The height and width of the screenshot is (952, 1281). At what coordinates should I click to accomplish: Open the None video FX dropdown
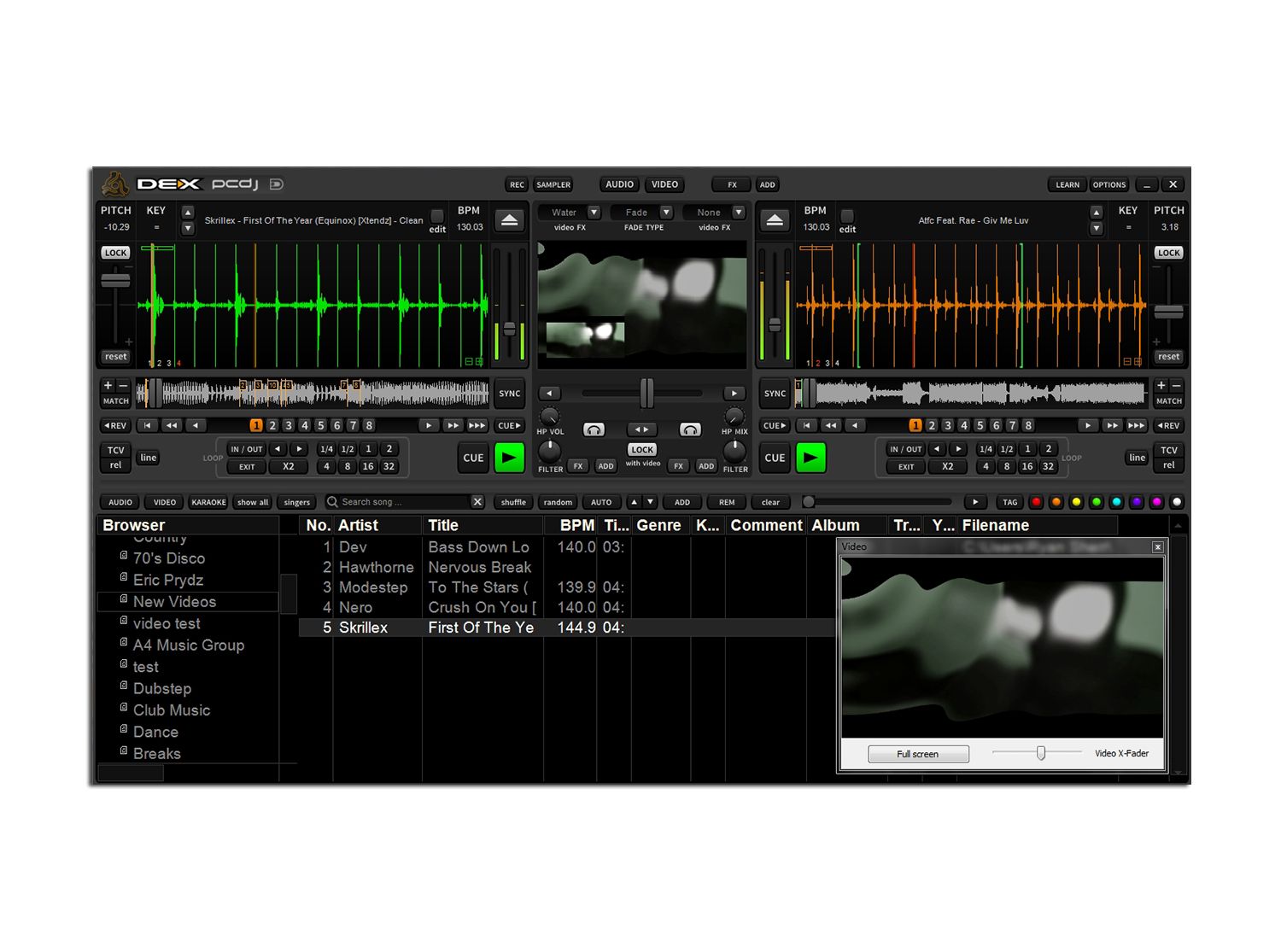coord(739,213)
